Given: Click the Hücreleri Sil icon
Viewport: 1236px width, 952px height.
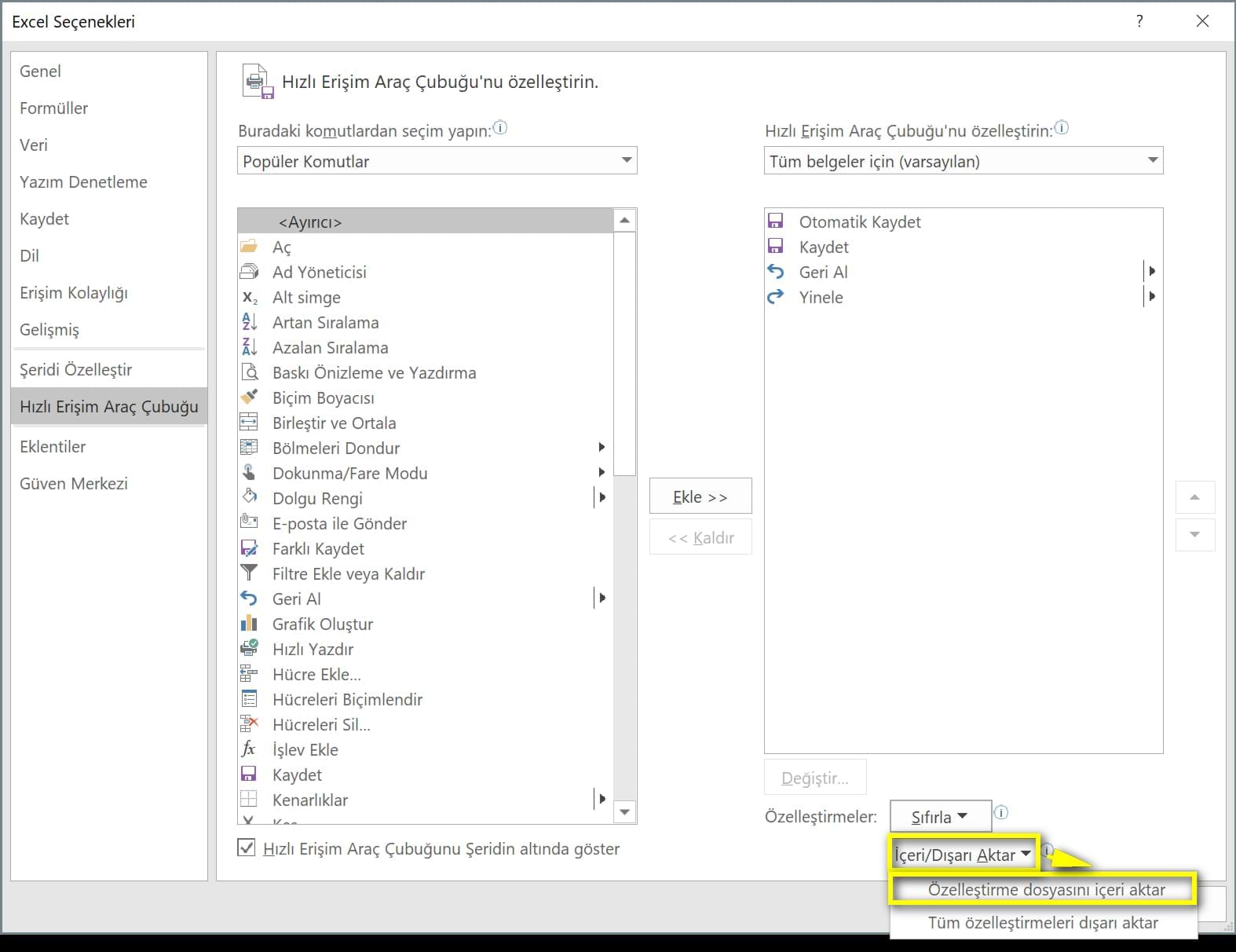Looking at the screenshot, I should pyautogui.click(x=249, y=724).
